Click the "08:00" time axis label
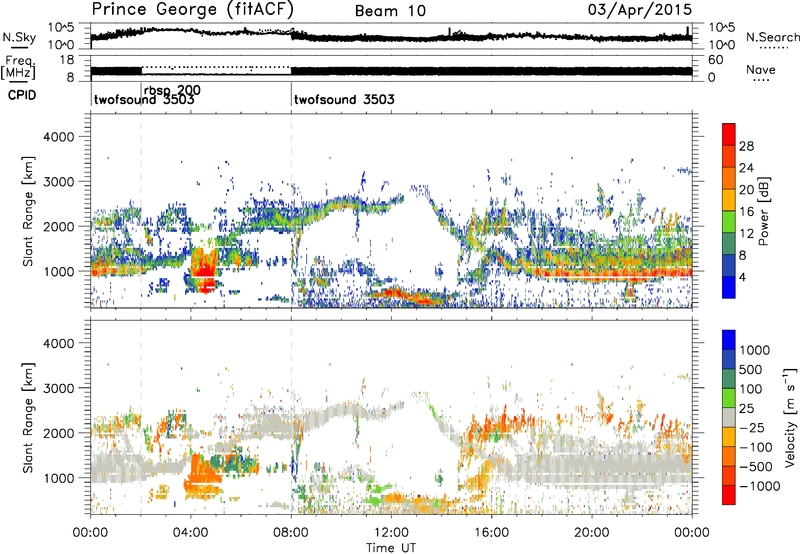Screen dimensions: 800x554 pyautogui.click(x=291, y=533)
